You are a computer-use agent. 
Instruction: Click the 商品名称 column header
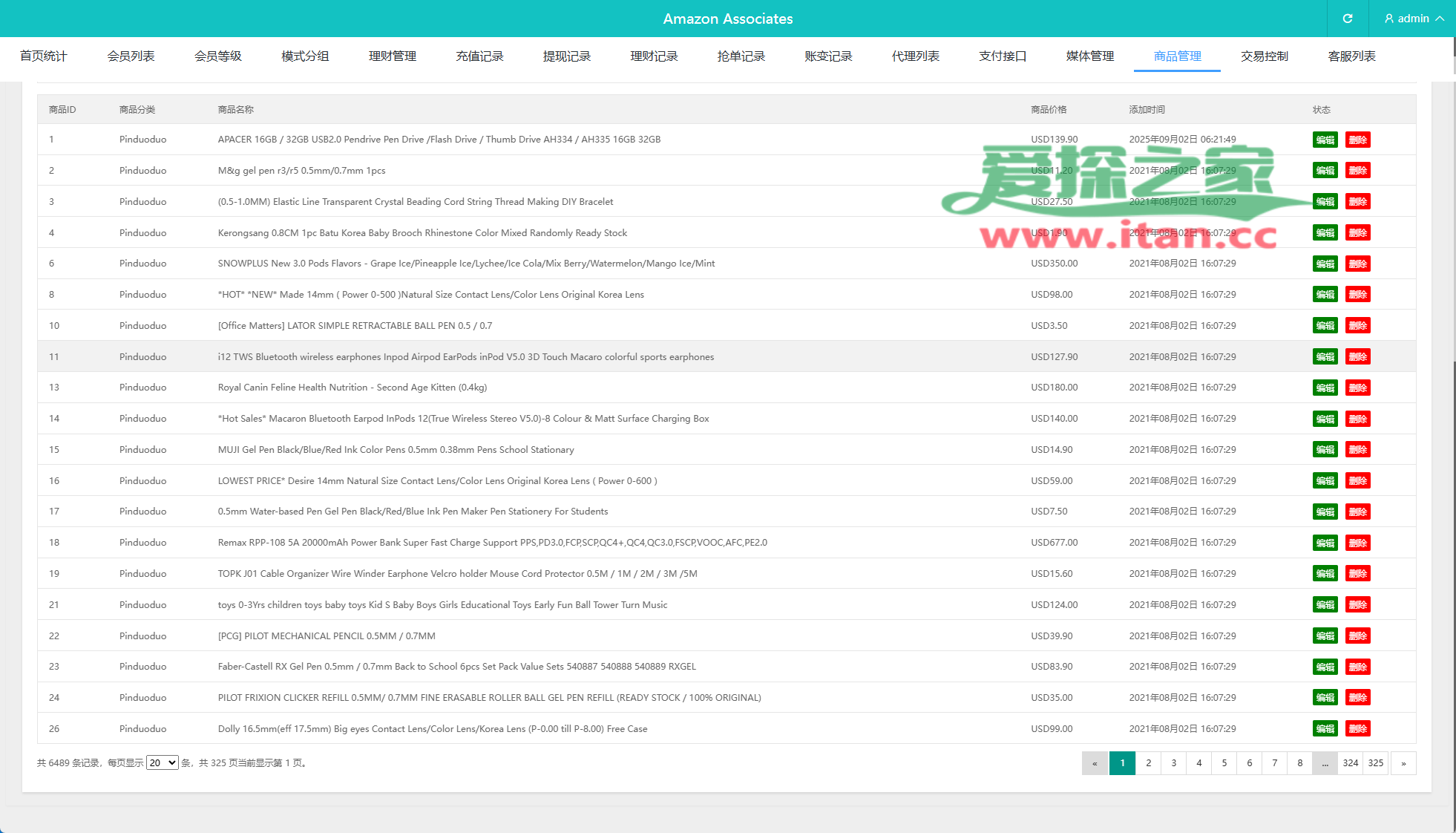235,110
